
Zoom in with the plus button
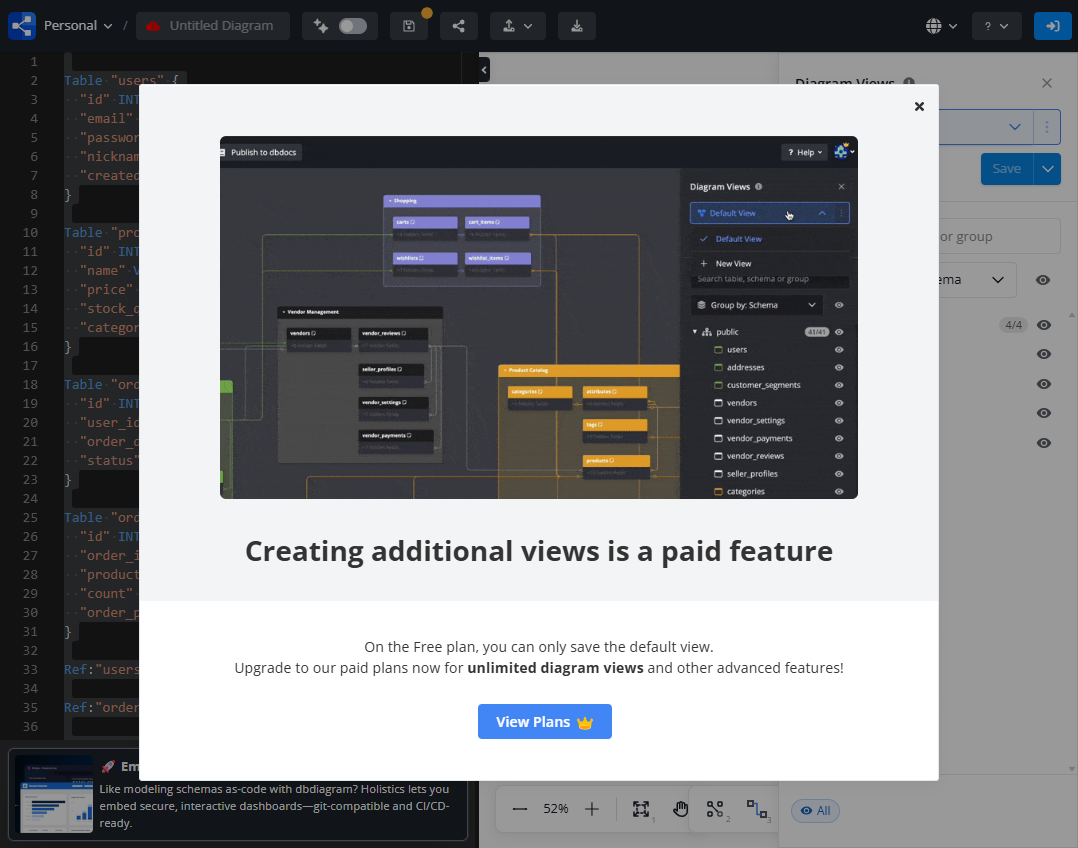click(592, 809)
